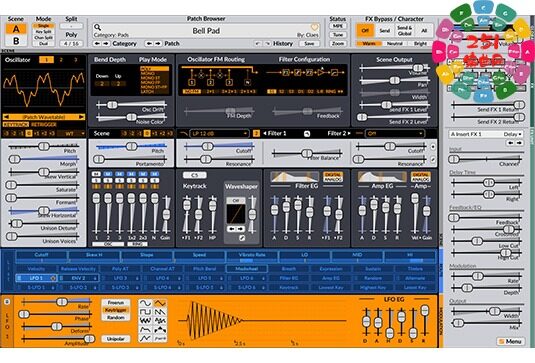Toggle MPE status button

[338, 26]
